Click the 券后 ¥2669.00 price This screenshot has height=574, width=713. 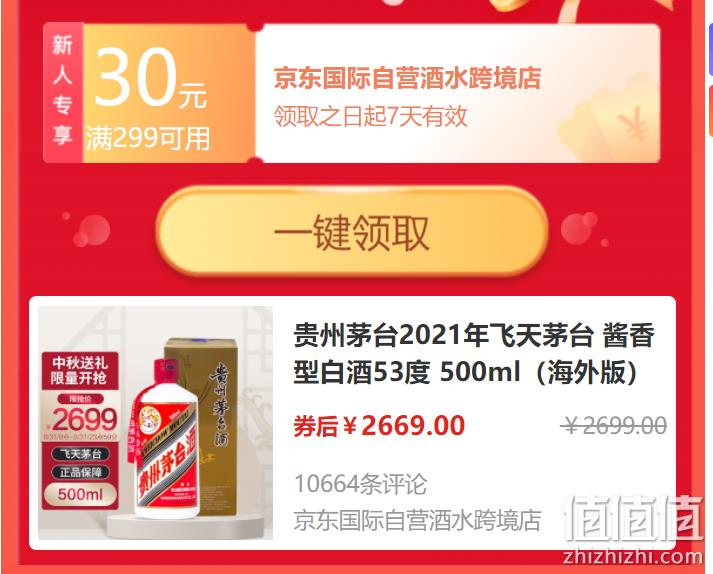coord(379,425)
